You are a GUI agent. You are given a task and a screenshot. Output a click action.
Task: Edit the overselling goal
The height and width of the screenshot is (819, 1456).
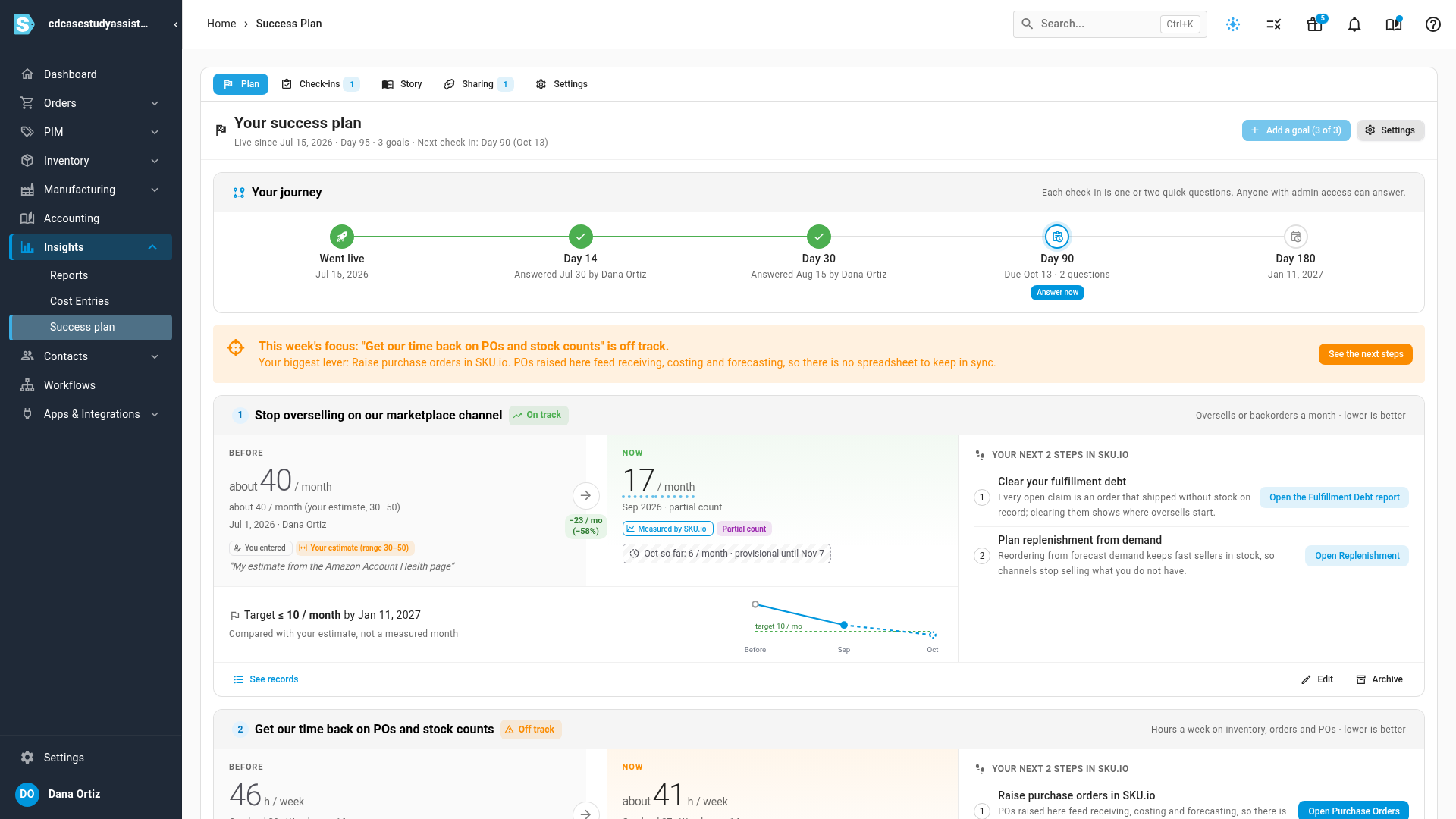[x=1317, y=679]
